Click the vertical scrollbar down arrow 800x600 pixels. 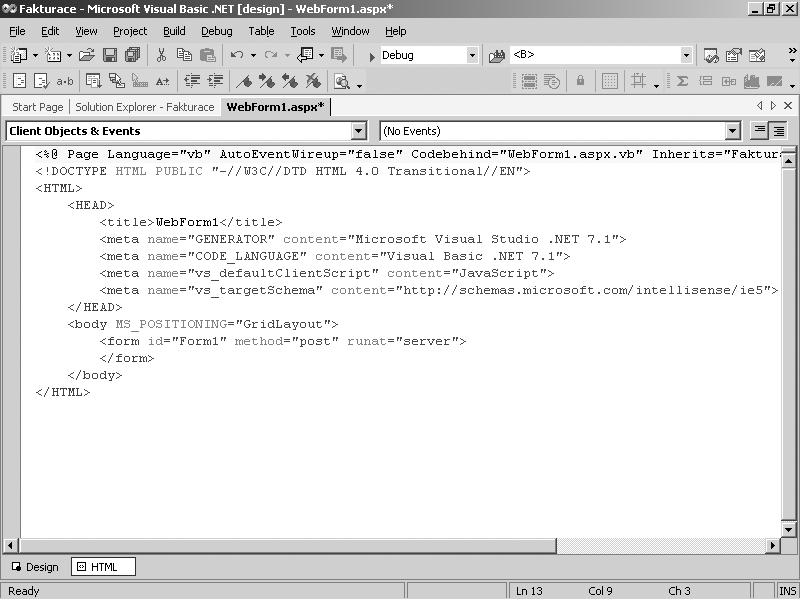pyautogui.click(x=788, y=529)
